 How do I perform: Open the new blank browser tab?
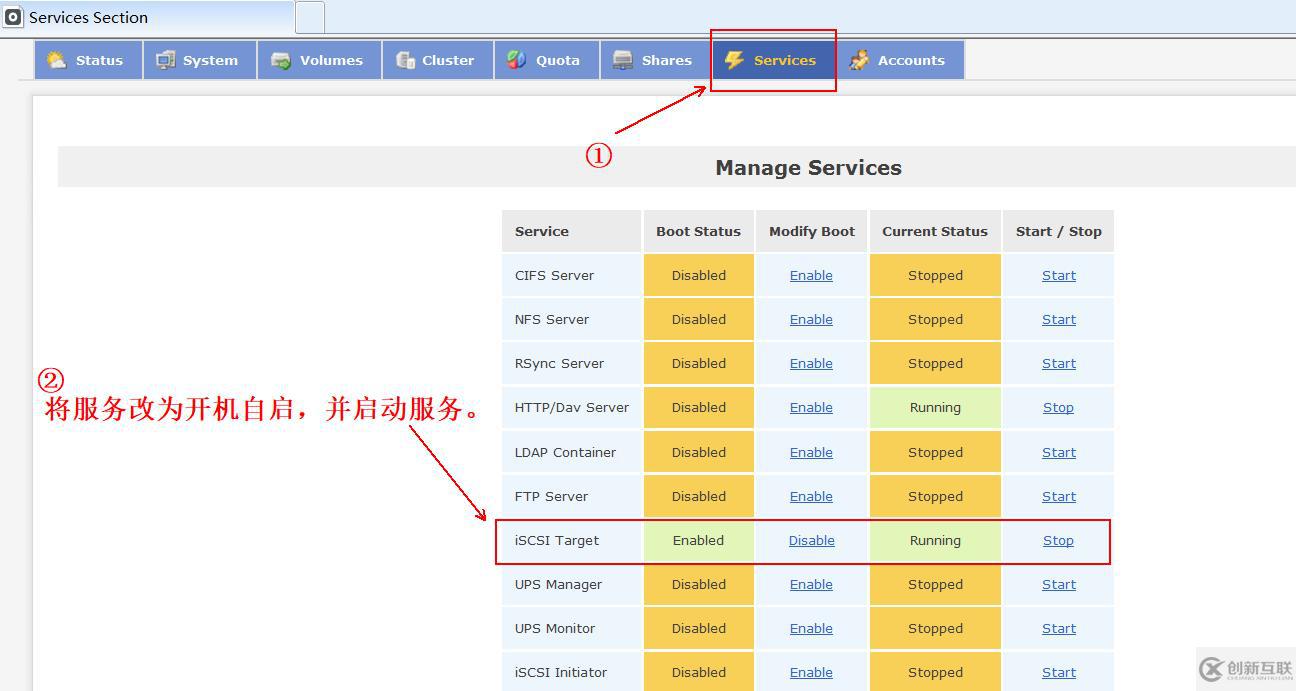point(310,17)
